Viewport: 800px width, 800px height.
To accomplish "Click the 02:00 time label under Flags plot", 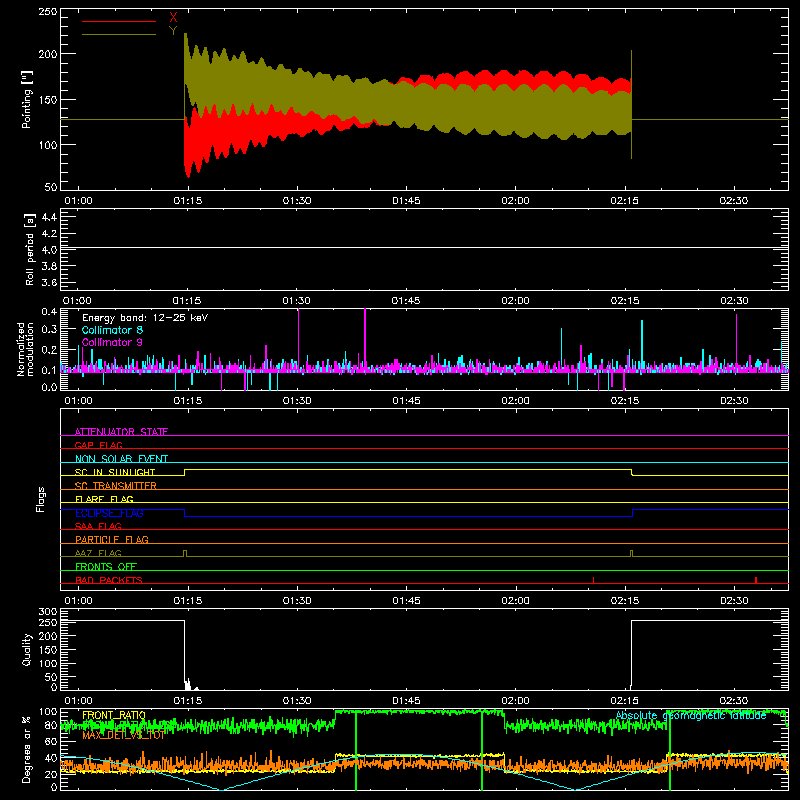I will click(515, 601).
